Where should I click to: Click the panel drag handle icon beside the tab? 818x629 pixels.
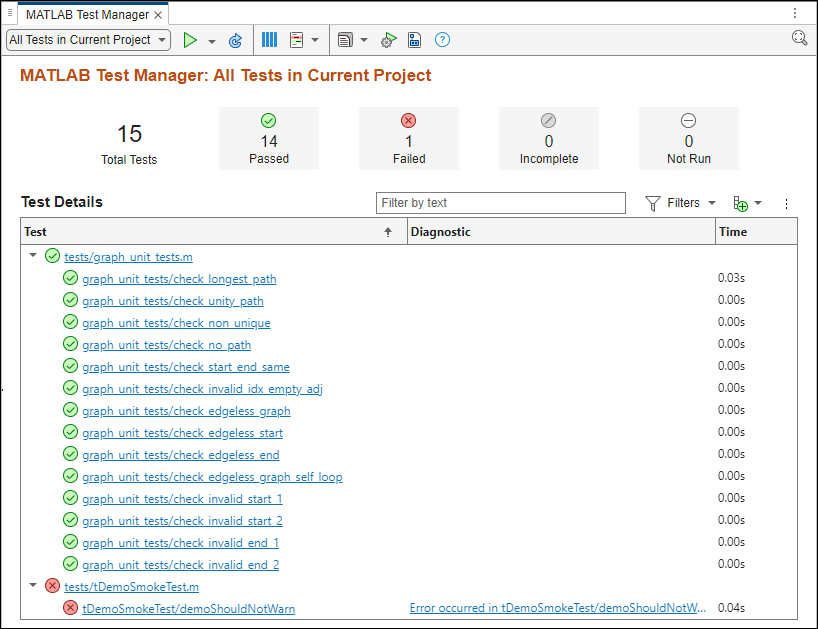pyautogui.click(x=9, y=12)
